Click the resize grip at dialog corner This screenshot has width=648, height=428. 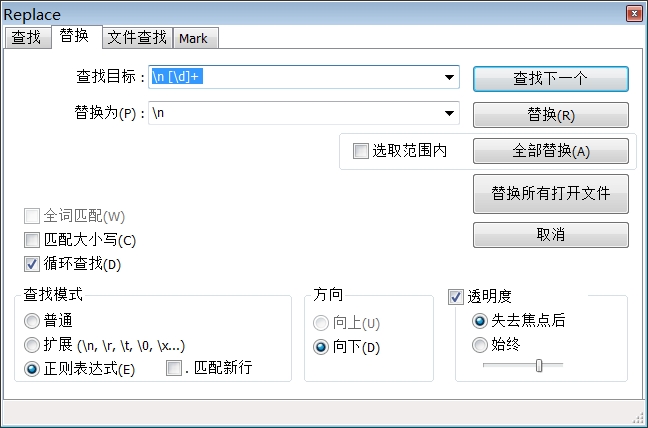click(x=638, y=417)
